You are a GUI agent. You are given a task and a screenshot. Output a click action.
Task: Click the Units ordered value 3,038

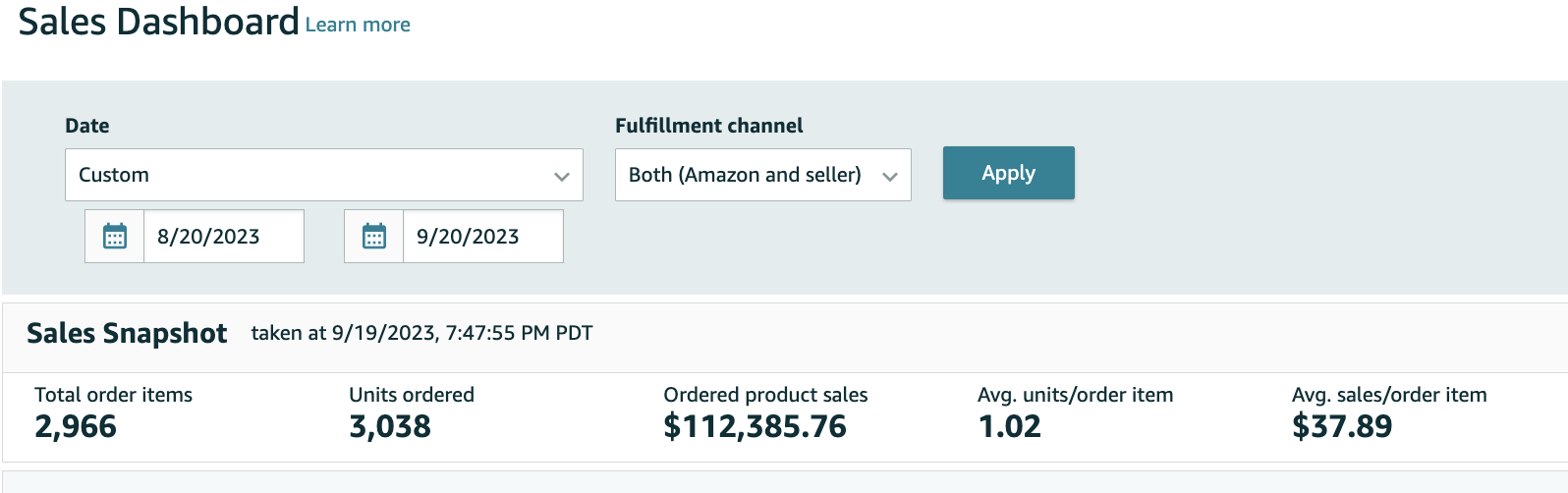pyautogui.click(x=390, y=427)
